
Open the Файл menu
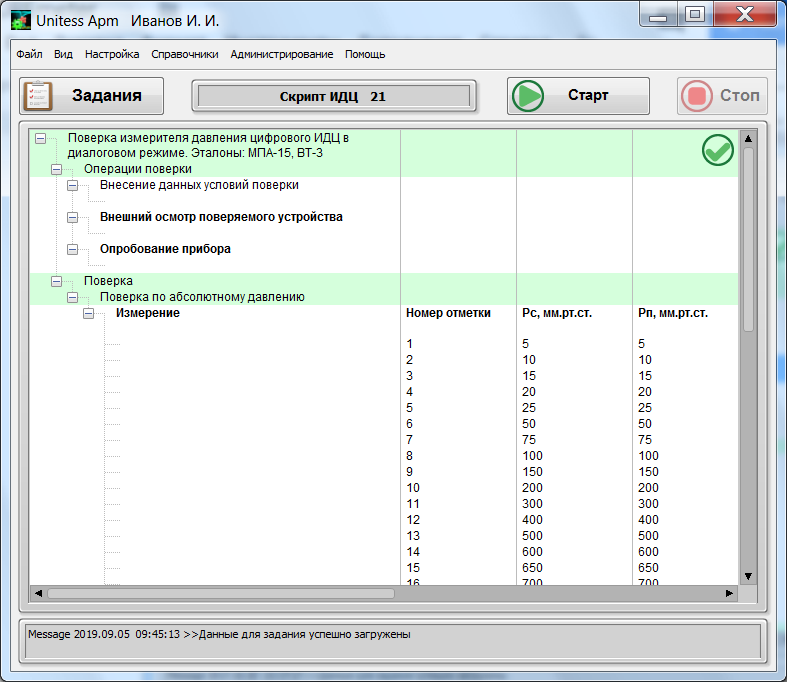[29, 54]
